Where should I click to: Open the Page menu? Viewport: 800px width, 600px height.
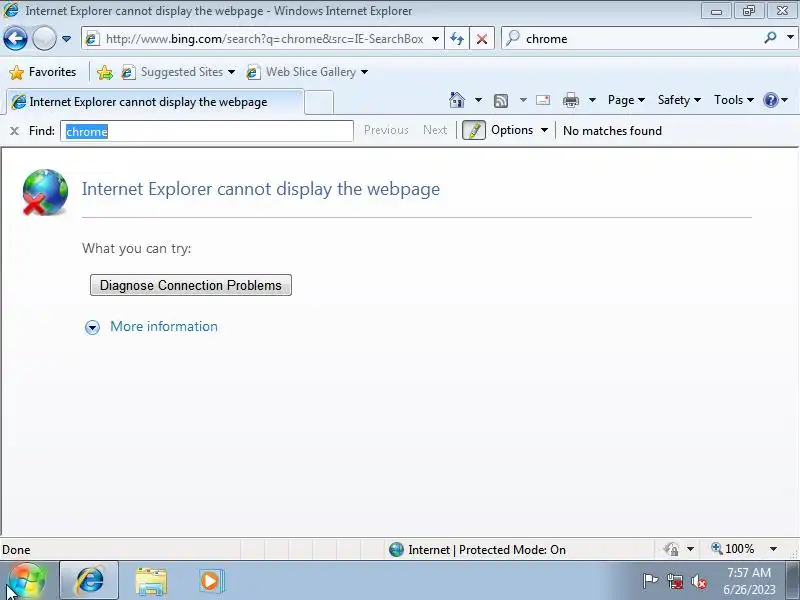(626, 100)
